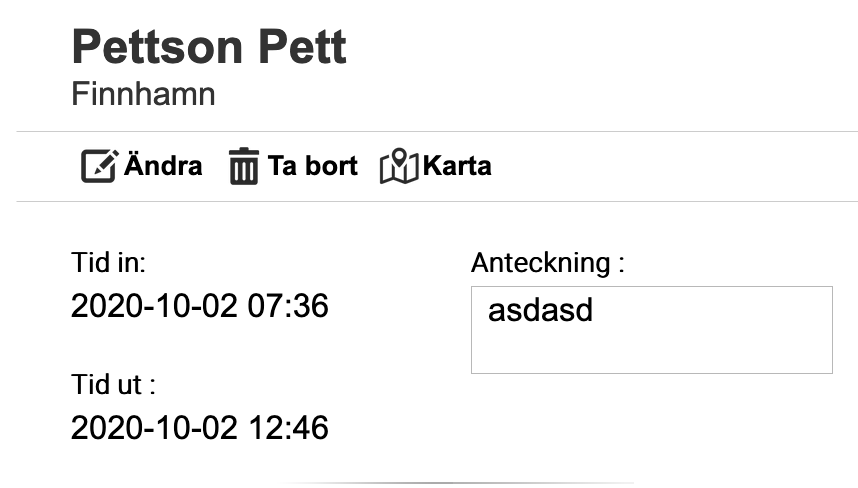Click the Tid in label

coord(109,263)
